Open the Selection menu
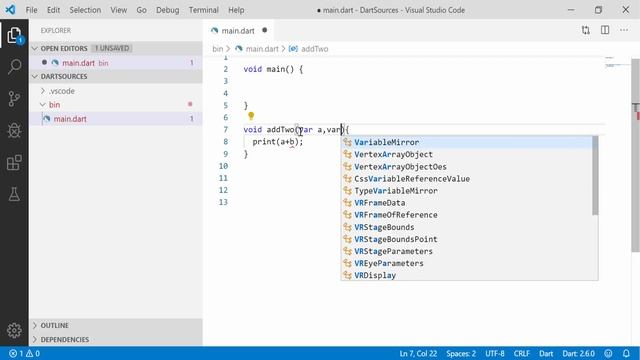640x360 pixels. (x=85, y=10)
